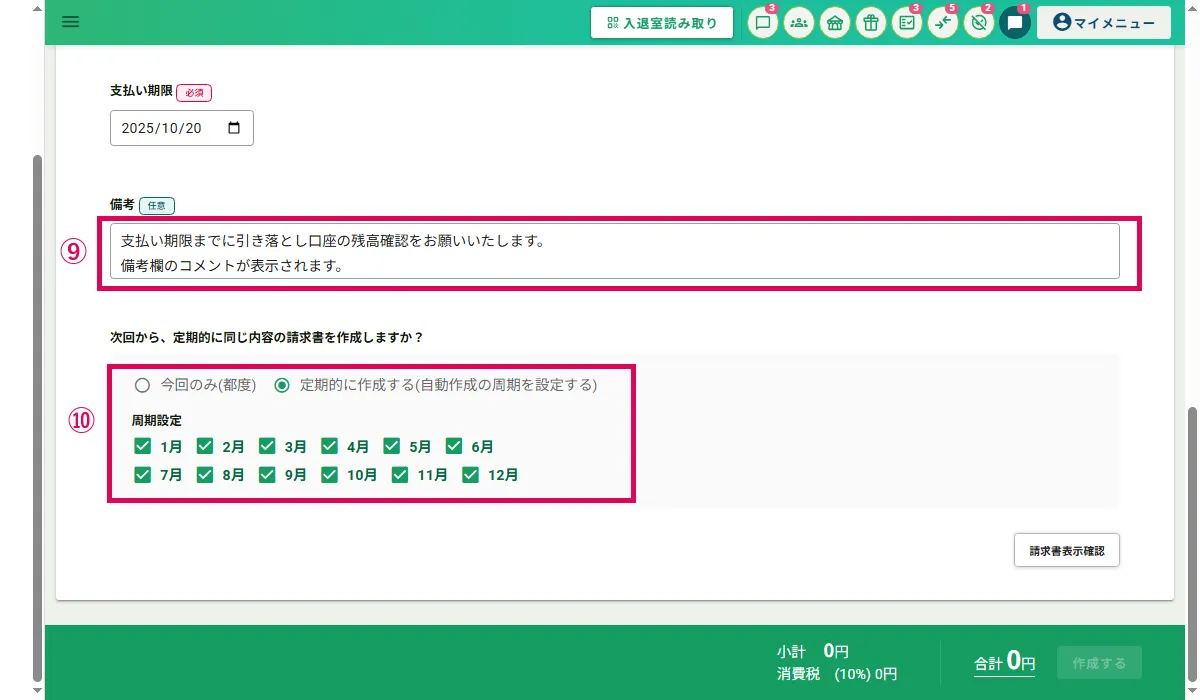This screenshot has height=700, width=1200.
Task: Uncheck the 1月 checkbox
Action: 143,446
